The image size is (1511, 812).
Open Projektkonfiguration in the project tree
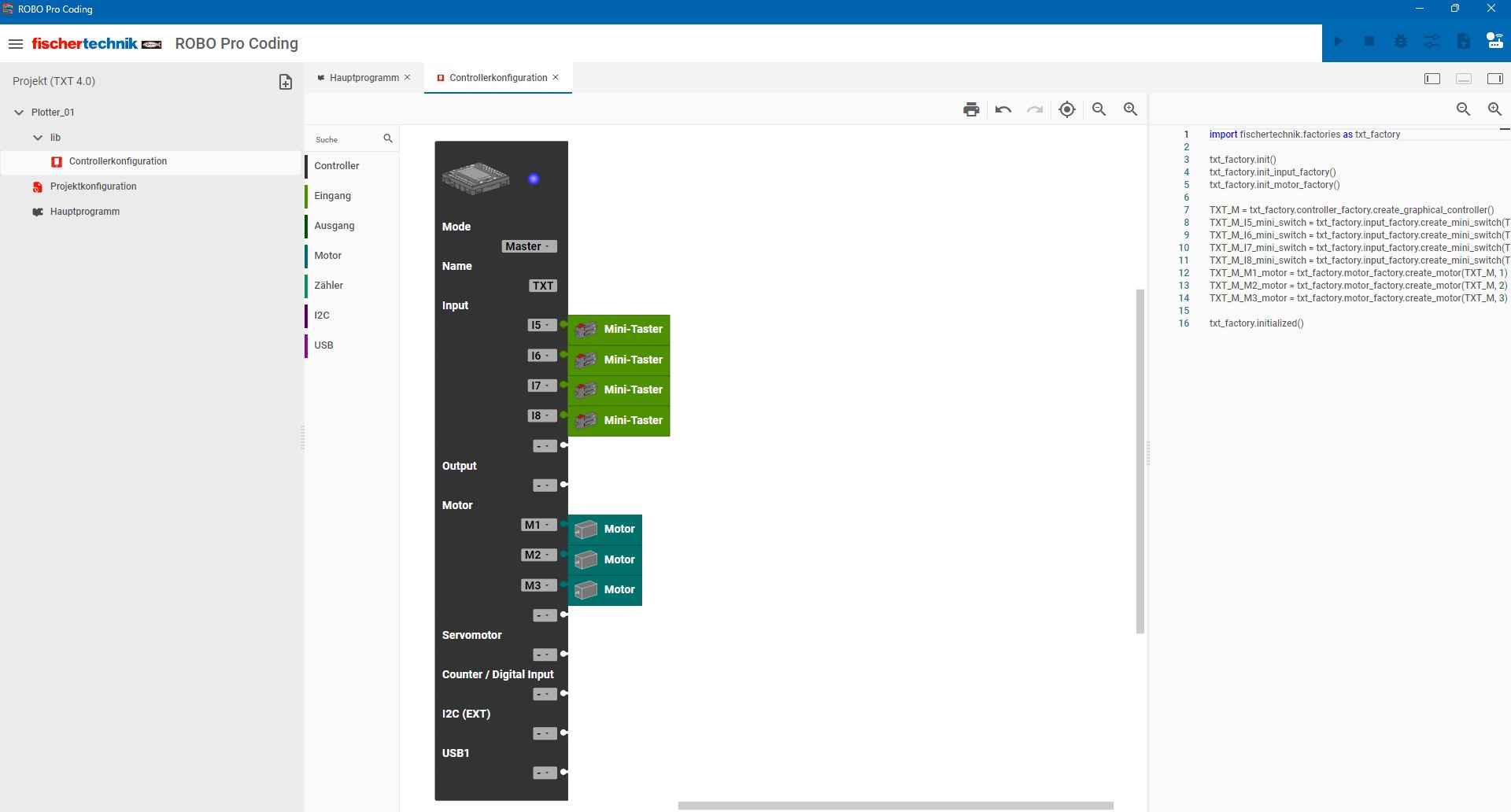click(x=93, y=186)
